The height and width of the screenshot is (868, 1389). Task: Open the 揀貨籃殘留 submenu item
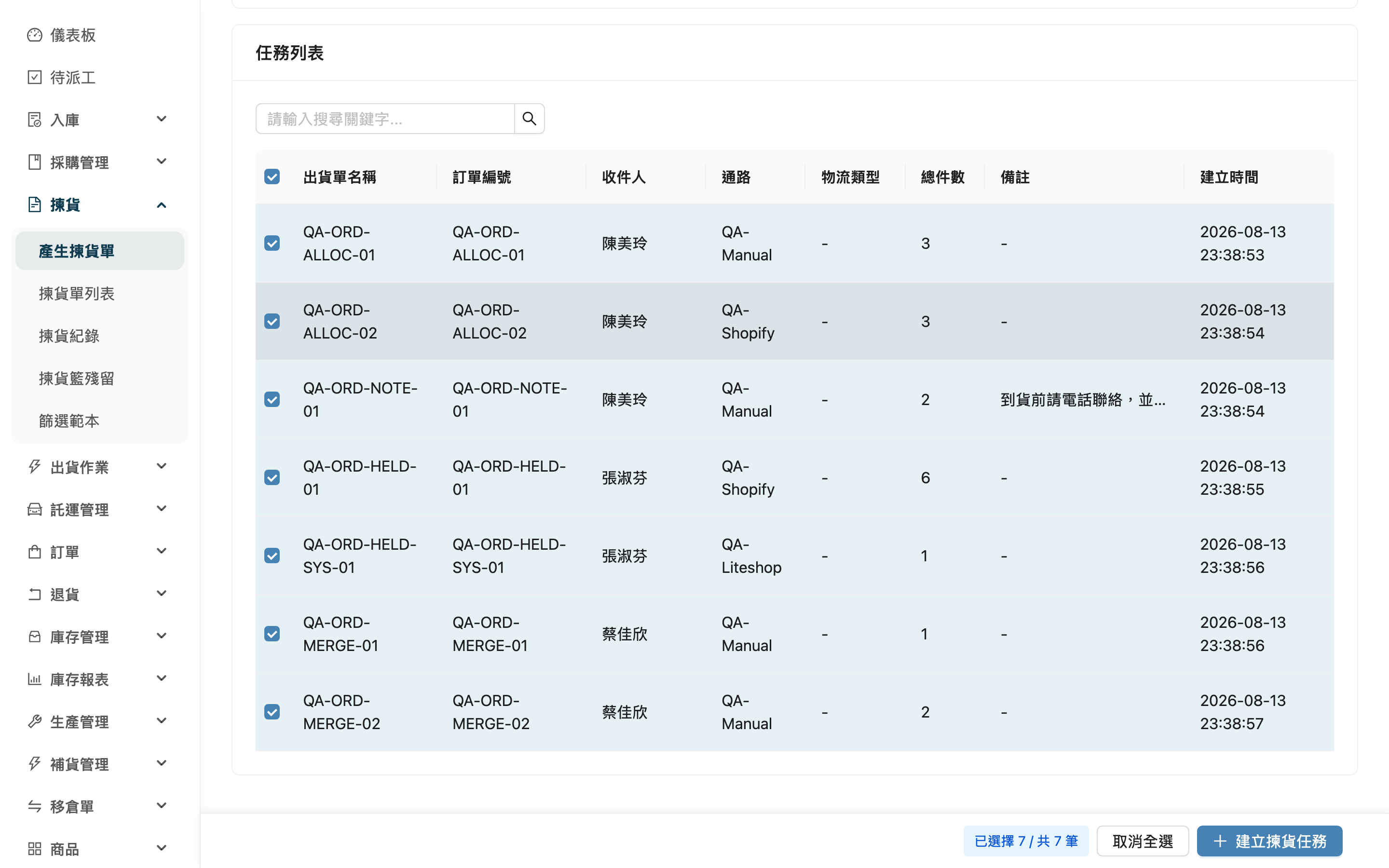coord(100,379)
